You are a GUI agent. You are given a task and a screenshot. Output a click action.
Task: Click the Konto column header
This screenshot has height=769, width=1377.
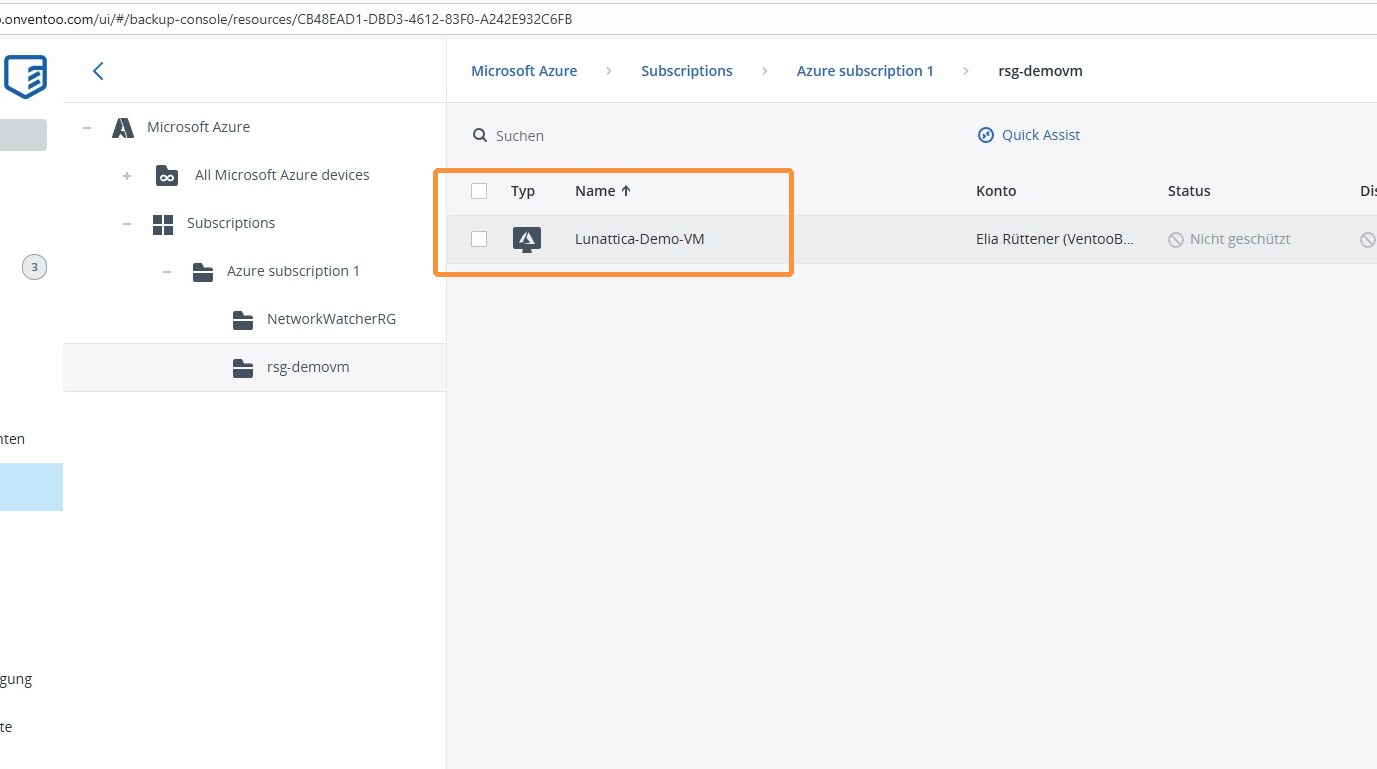[996, 191]
